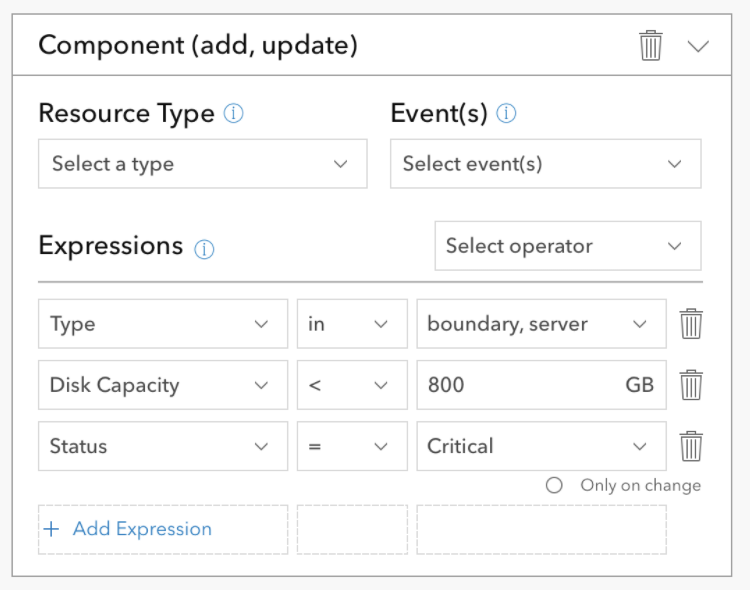
Task: Enable the Only on change option
Action: 554,485
